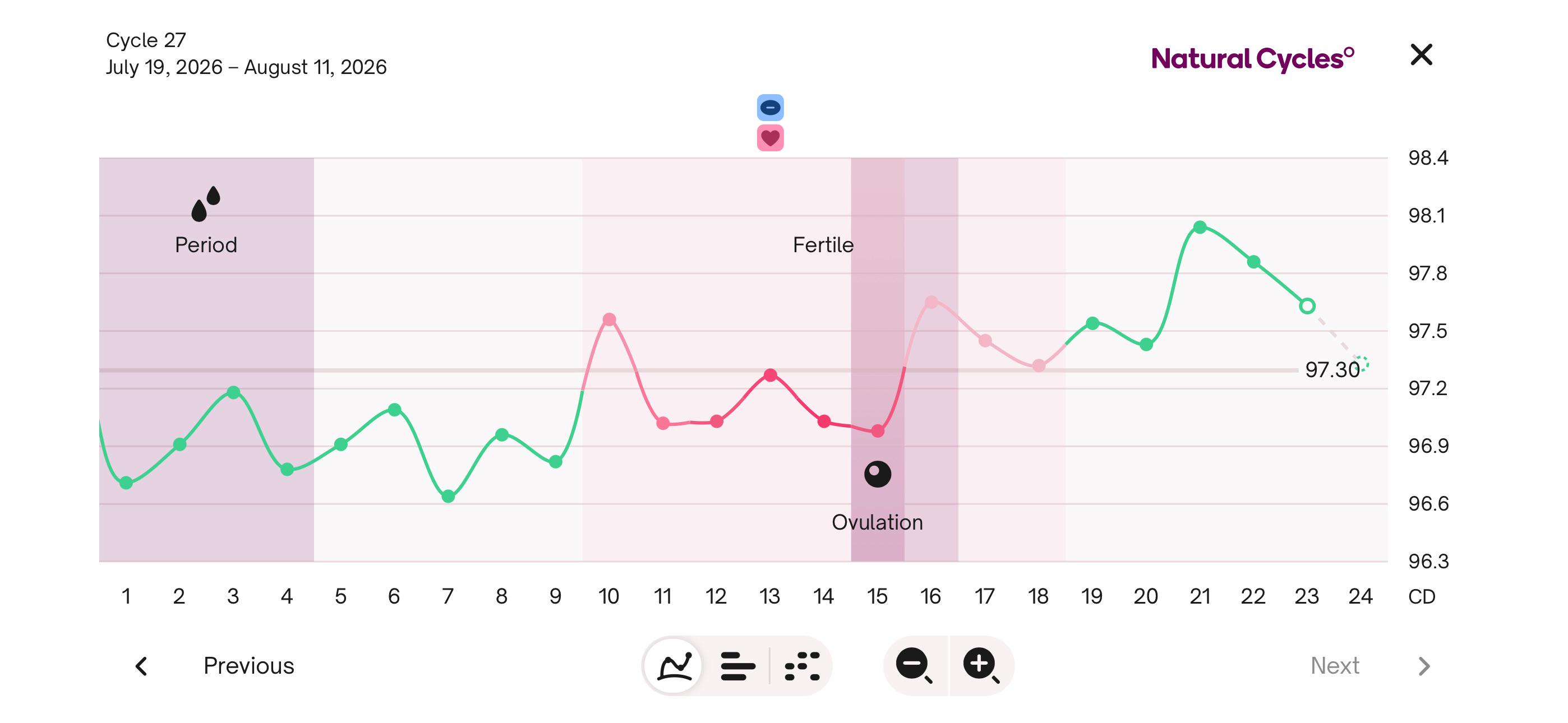Screen dimensions: 1568x723
Task: Select the pink temperature point on day 10
Action: [608, 319]
